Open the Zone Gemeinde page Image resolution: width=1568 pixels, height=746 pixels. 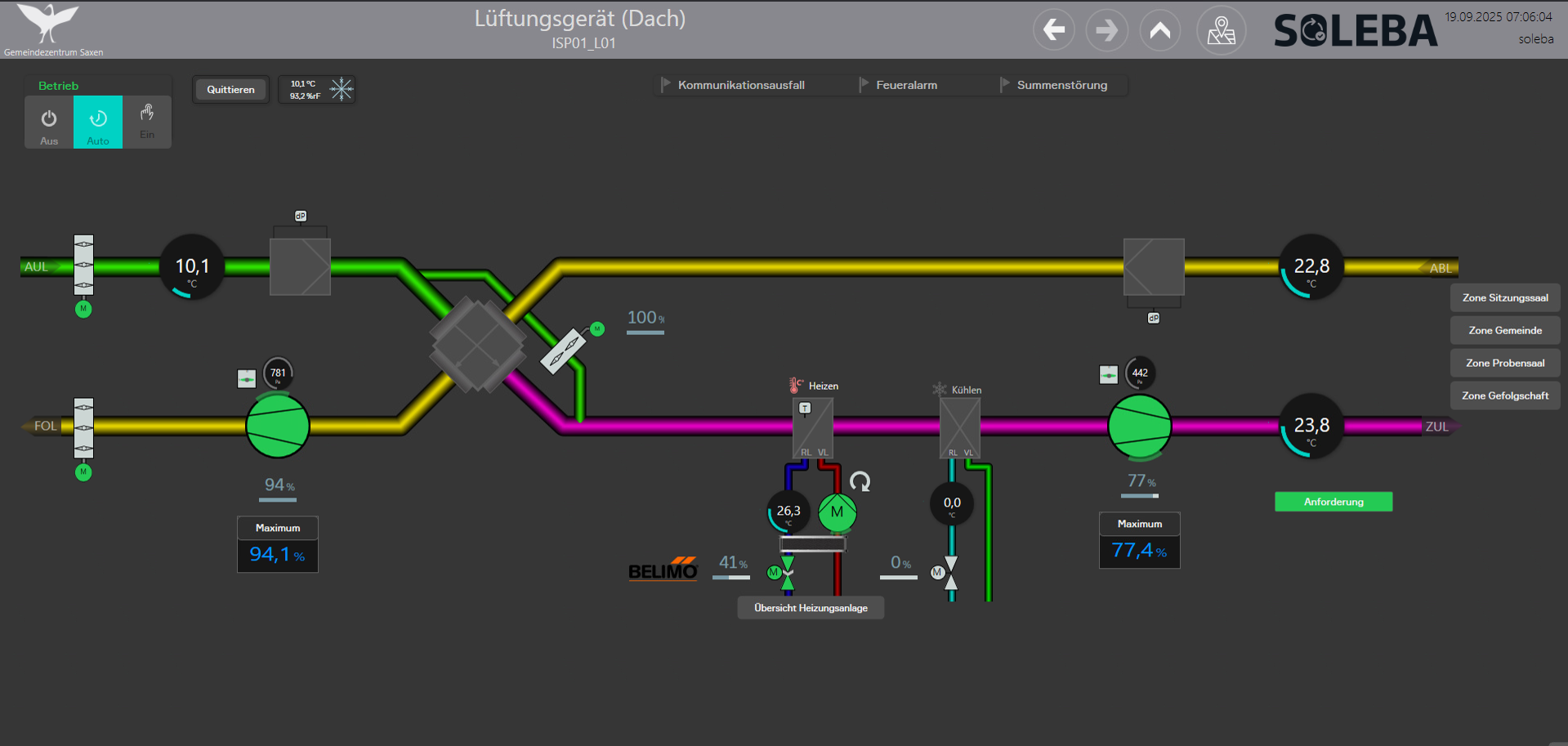pos(1504,330)
